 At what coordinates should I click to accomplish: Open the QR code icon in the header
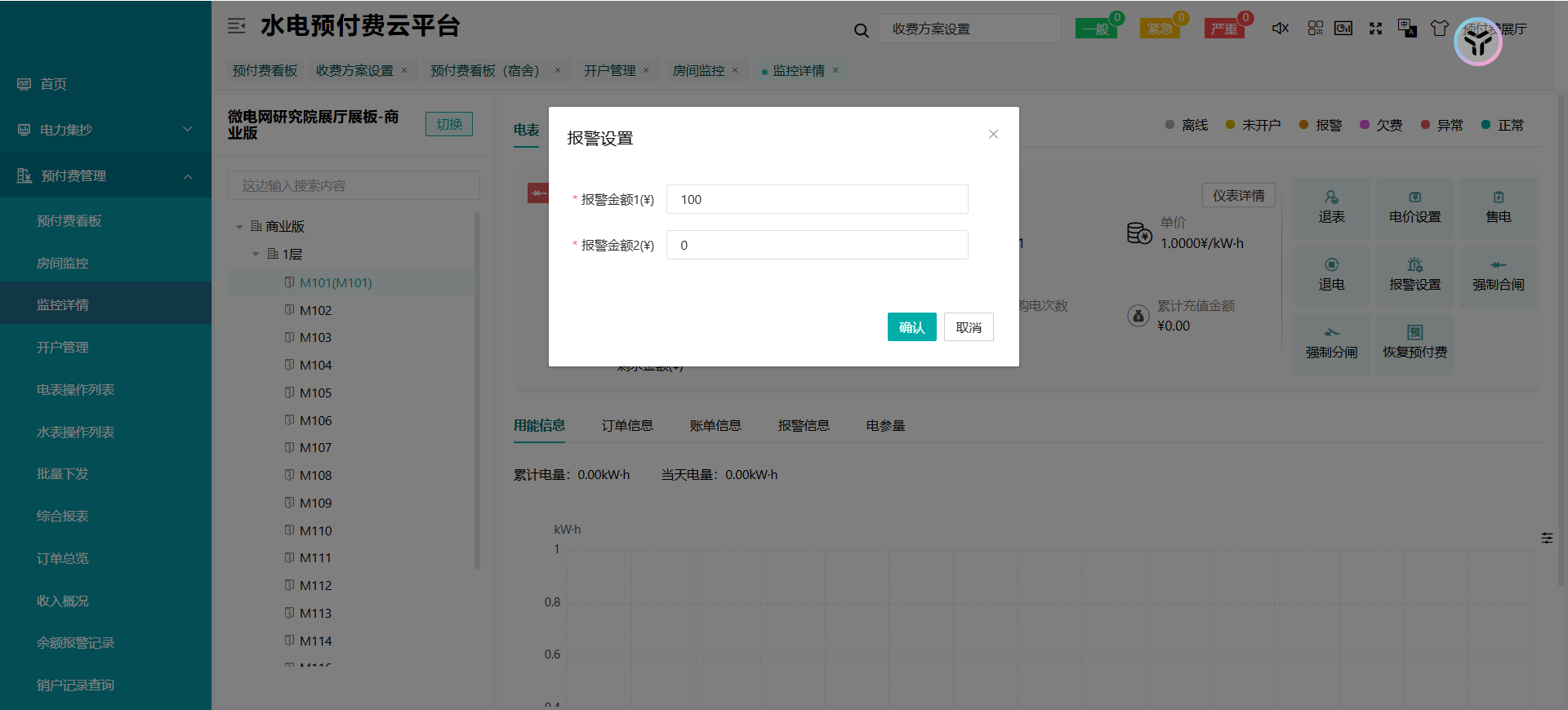click(1315, 29)
